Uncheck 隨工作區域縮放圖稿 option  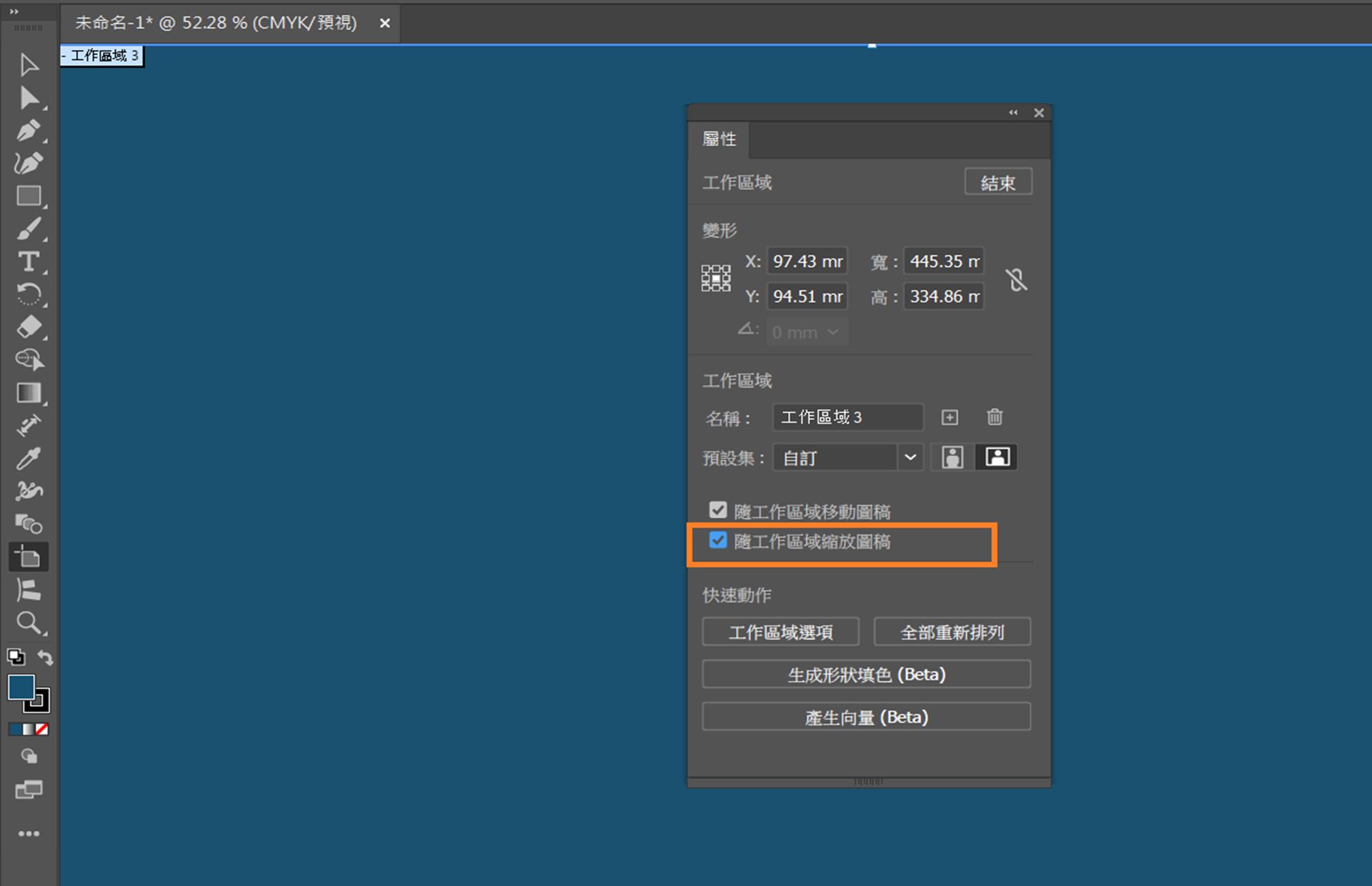(718, 541)
